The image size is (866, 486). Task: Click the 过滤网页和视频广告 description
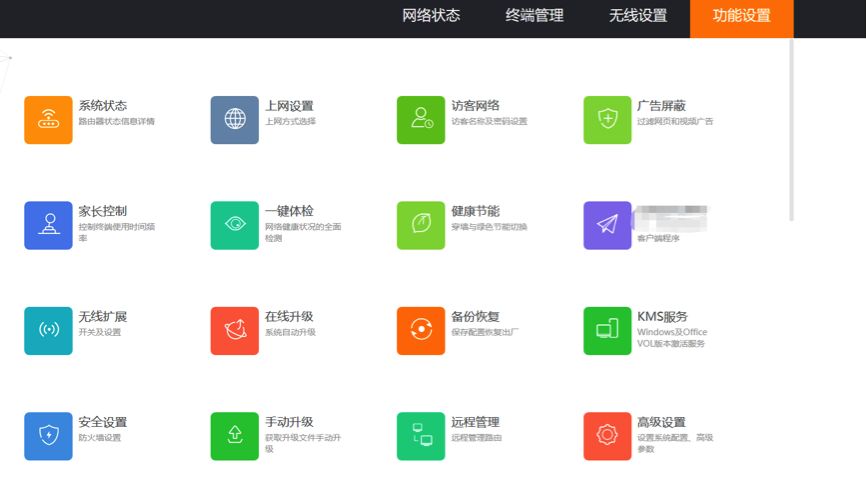coord(675,121)
